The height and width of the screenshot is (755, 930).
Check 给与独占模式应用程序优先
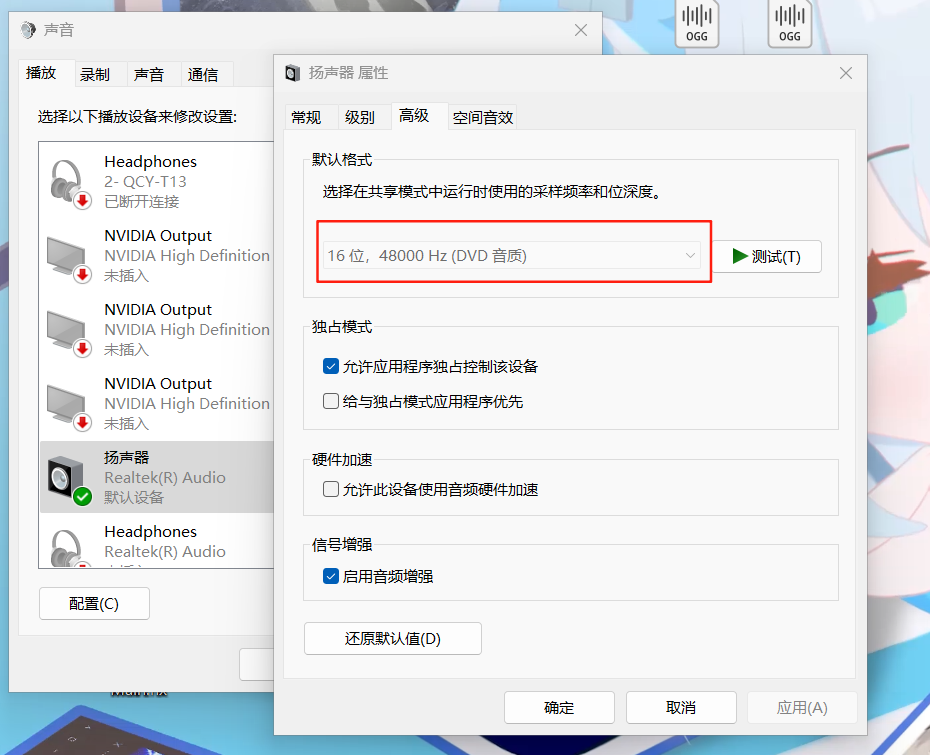pyautogui.click(x=330, y=402)
